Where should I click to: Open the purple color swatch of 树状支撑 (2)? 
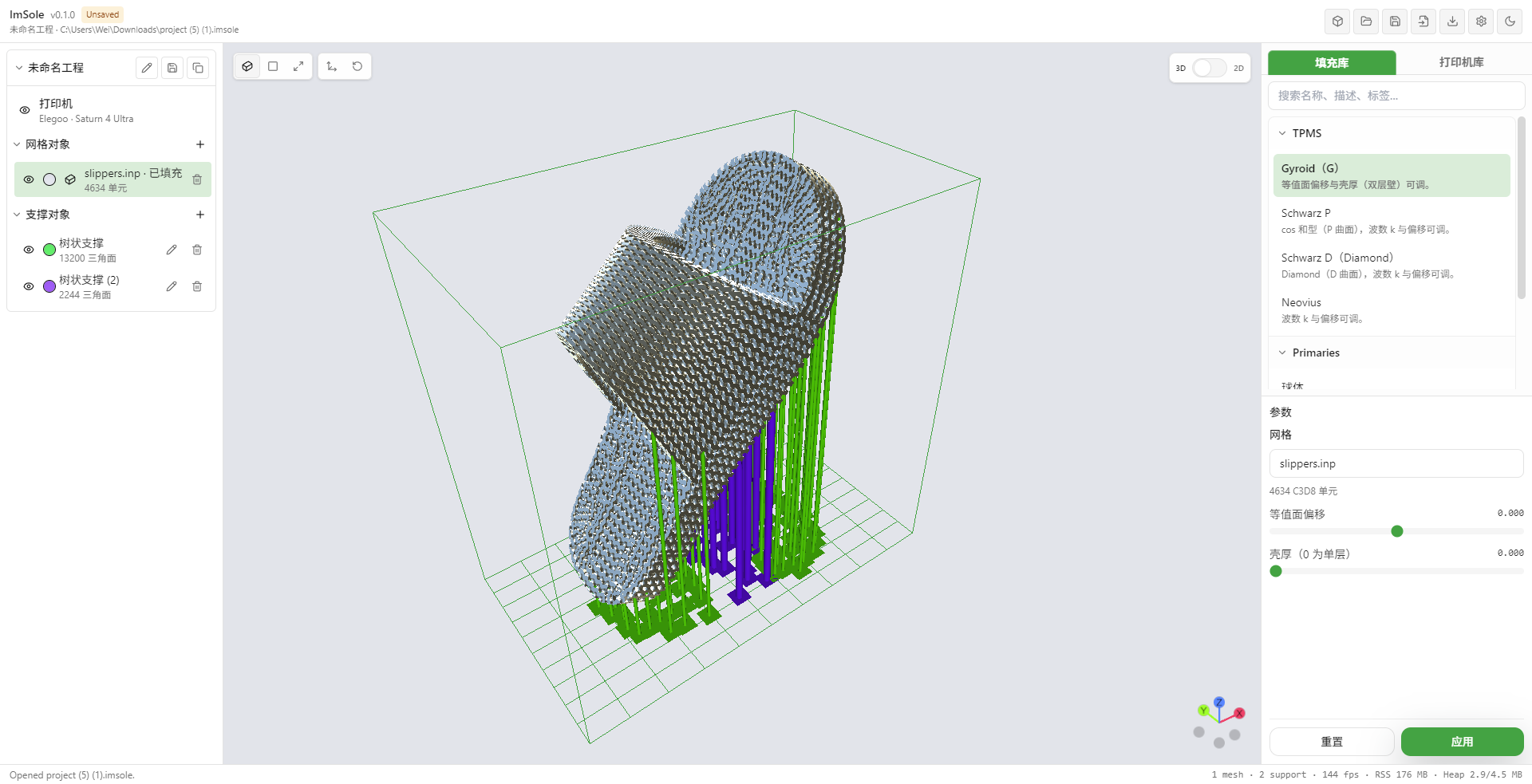[49, 286]
